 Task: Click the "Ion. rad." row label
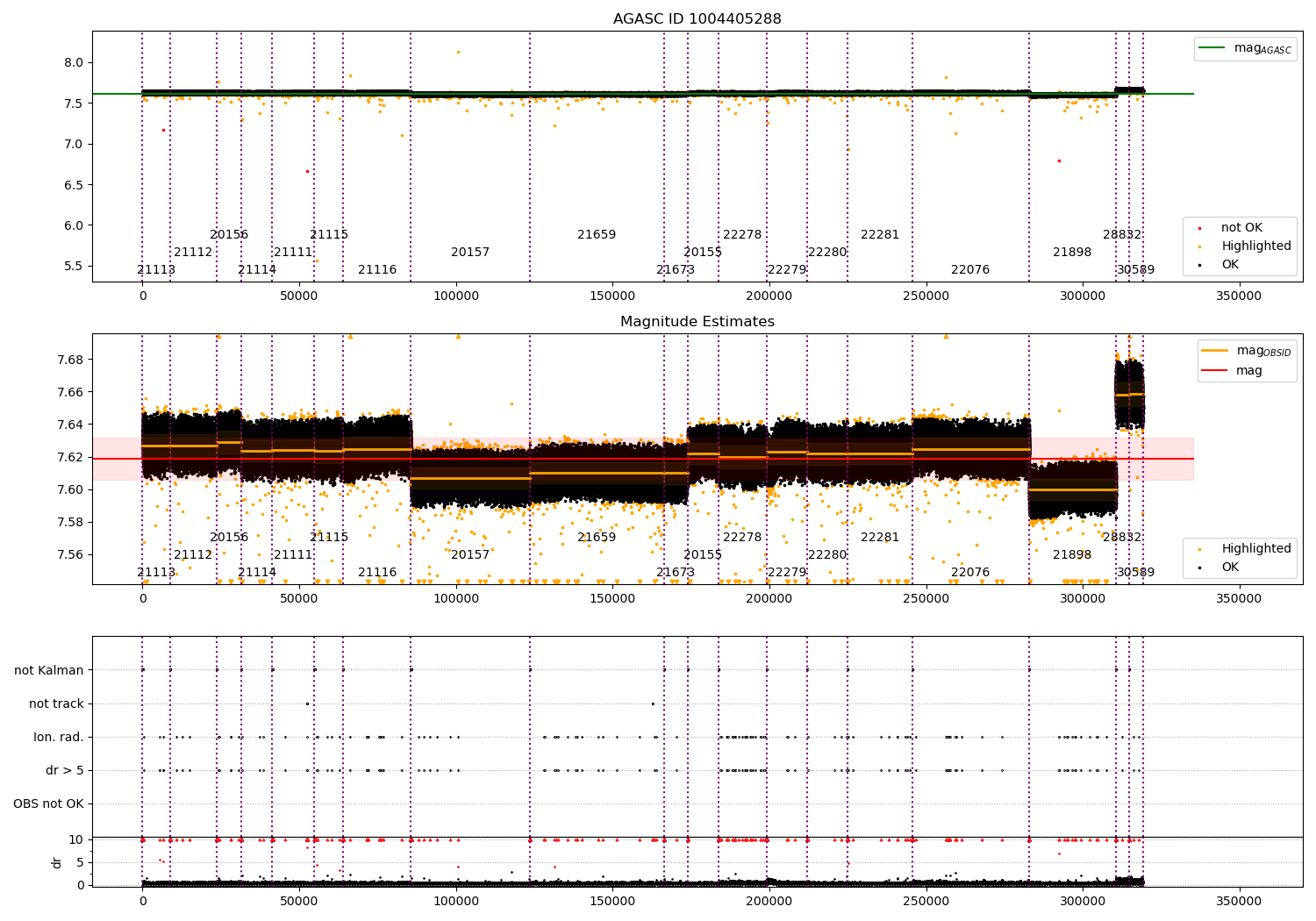click(59, 738)
